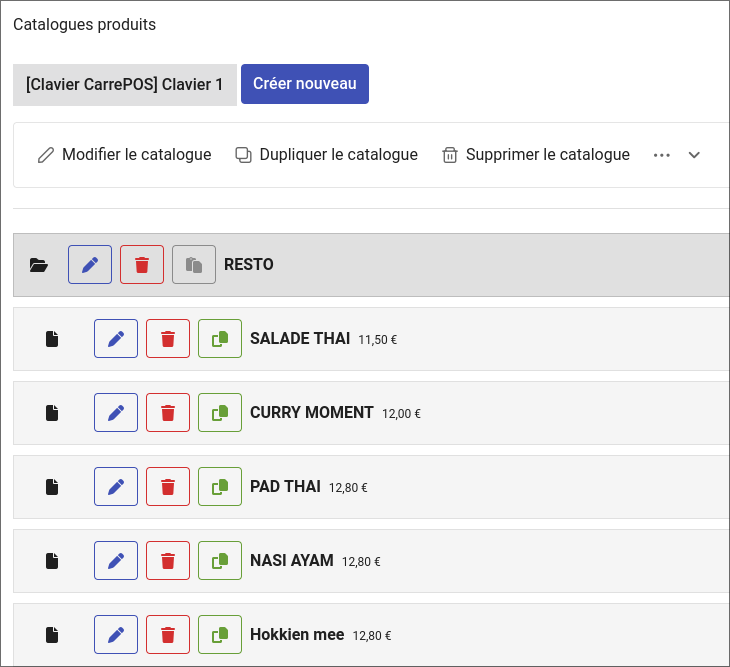Expand the catalogue toolbar chevron
Viewport: 730px width, 667px height.
pos(694,155)
